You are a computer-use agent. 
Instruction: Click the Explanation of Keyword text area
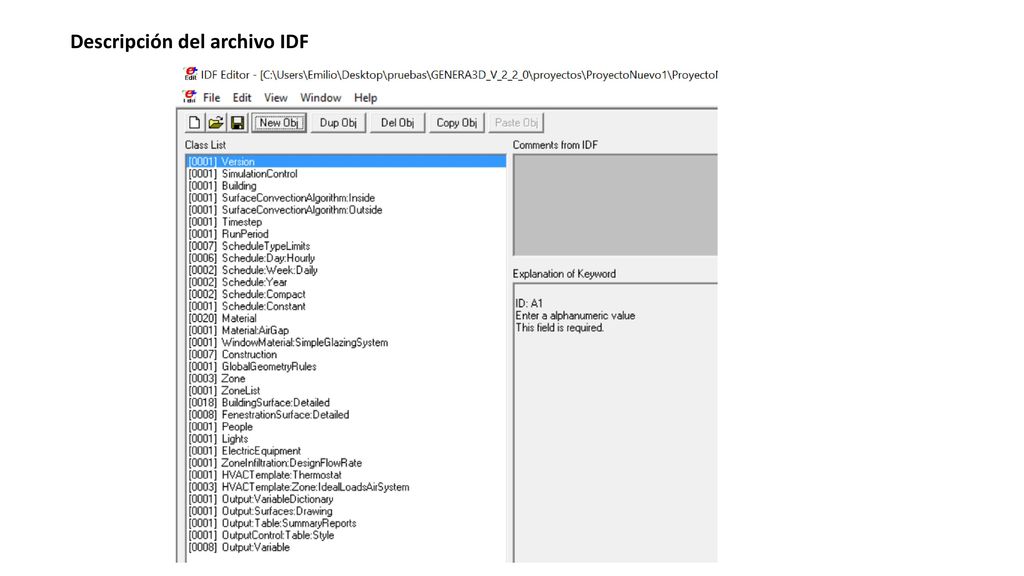tap(615, 423)
